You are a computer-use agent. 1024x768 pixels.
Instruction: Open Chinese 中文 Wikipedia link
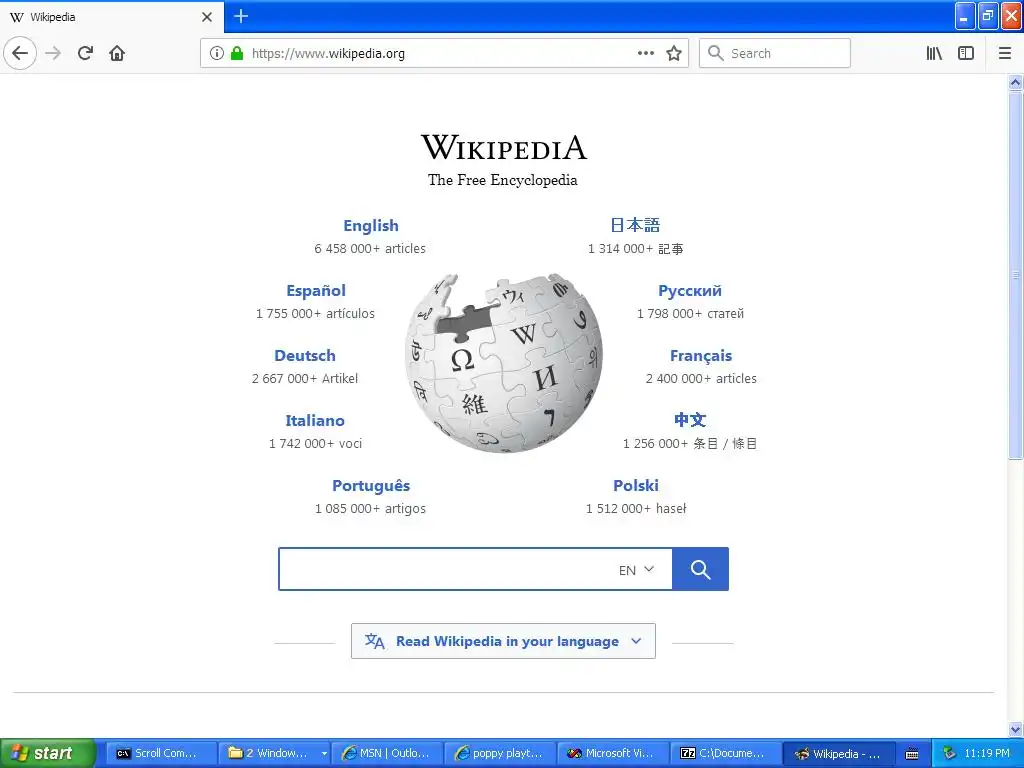pos(690,420)
